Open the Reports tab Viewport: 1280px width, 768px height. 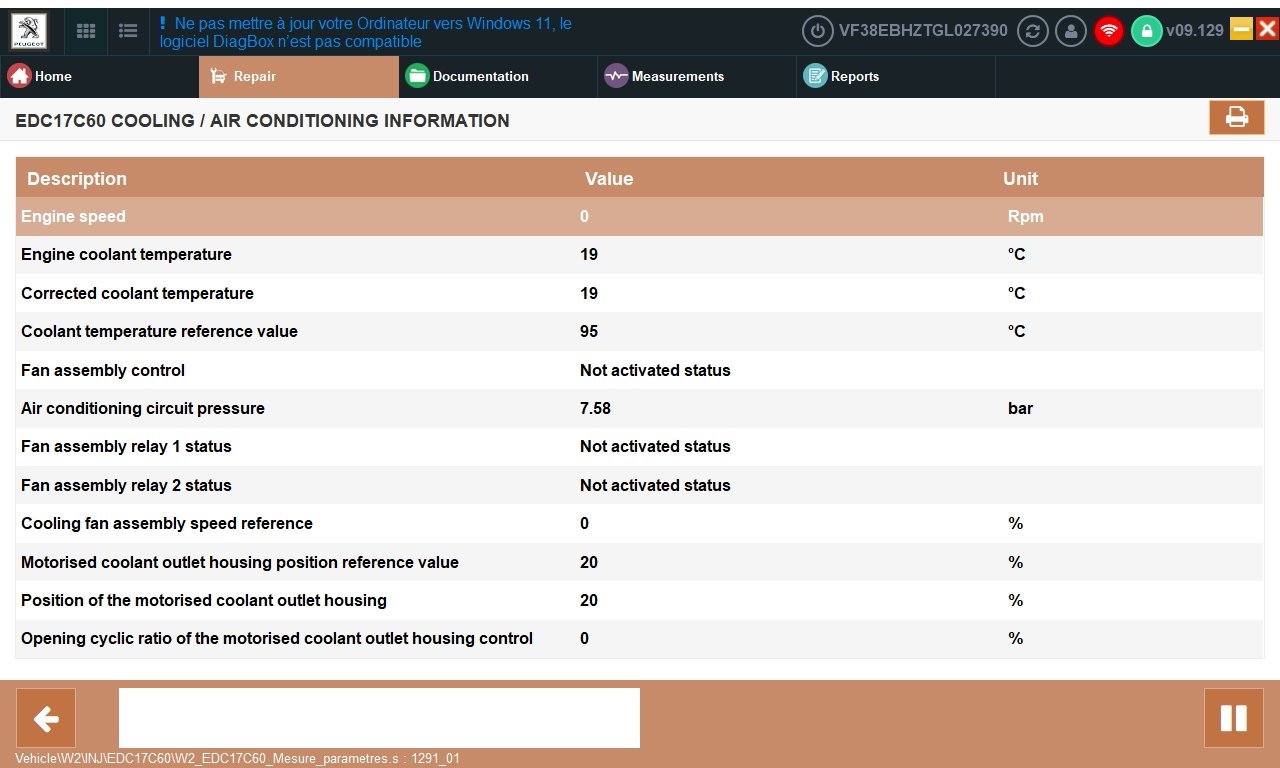896,76
